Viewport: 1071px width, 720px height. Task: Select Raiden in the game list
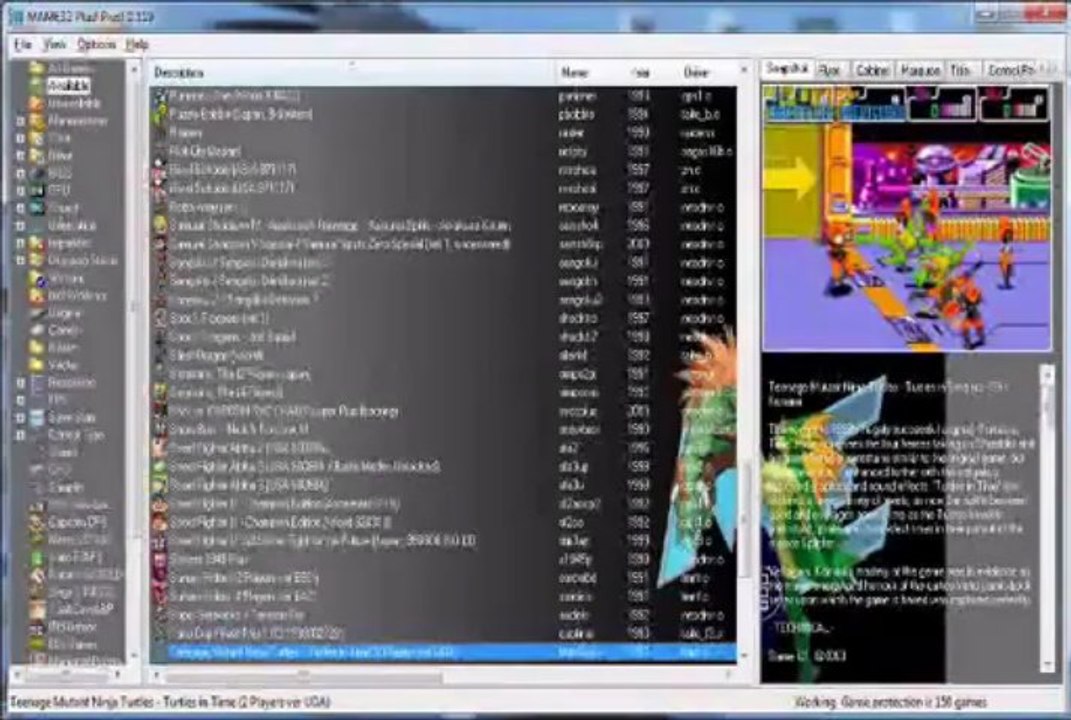443,133
